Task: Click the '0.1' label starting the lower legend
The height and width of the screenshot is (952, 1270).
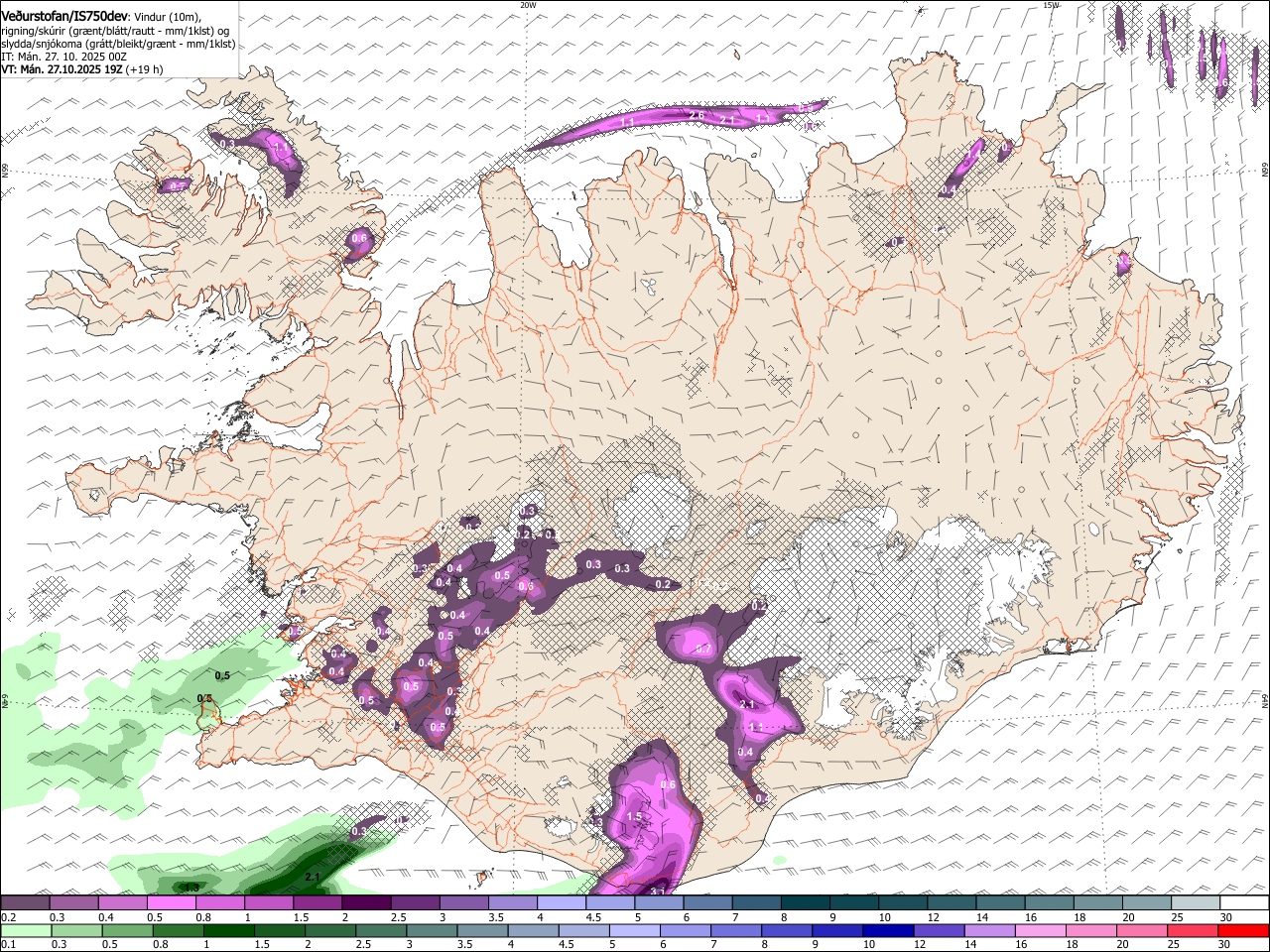Action: coord(8,945)
